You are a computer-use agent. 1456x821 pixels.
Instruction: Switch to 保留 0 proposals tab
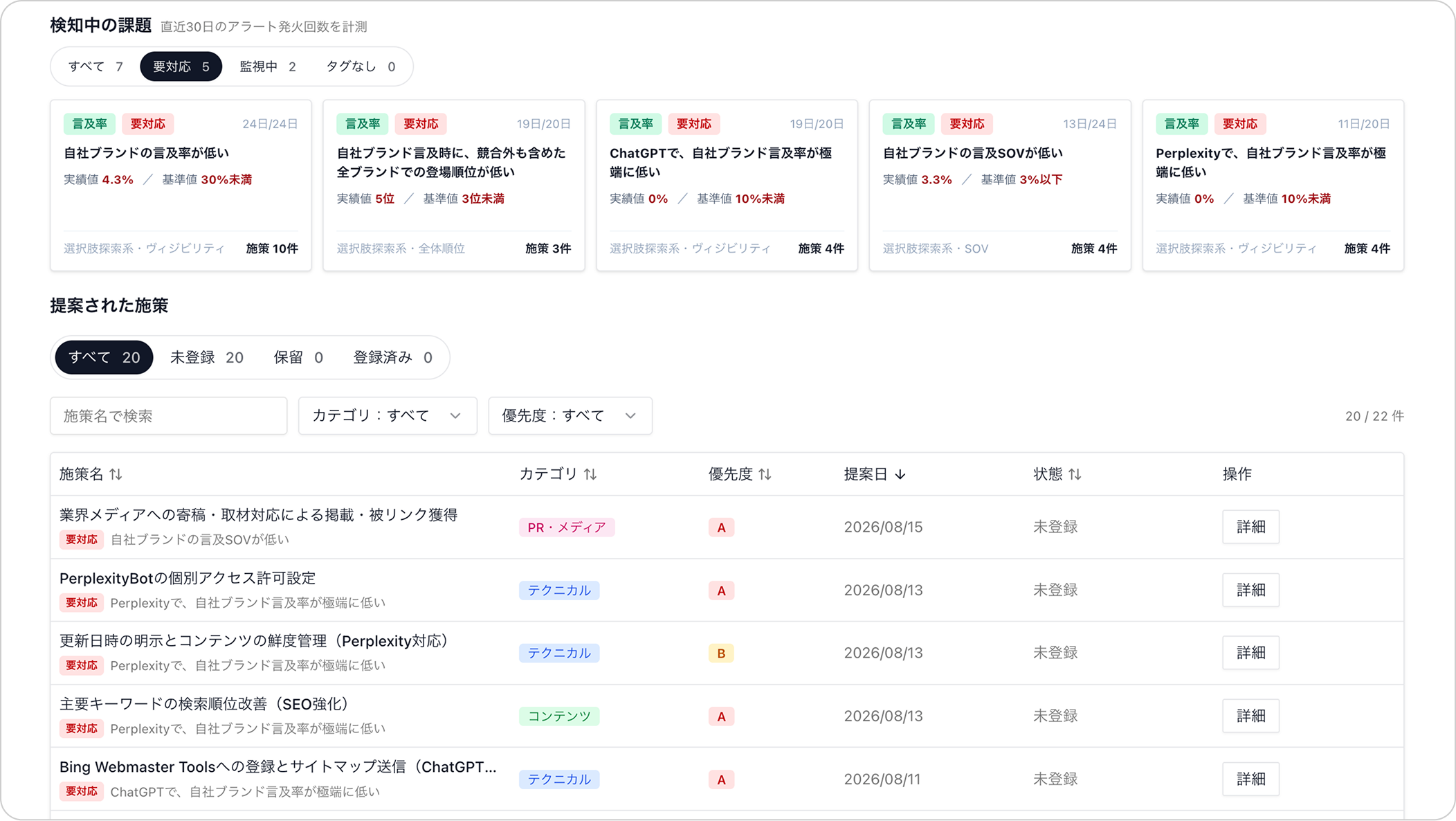pyautogui.click(x=298, y=357)
